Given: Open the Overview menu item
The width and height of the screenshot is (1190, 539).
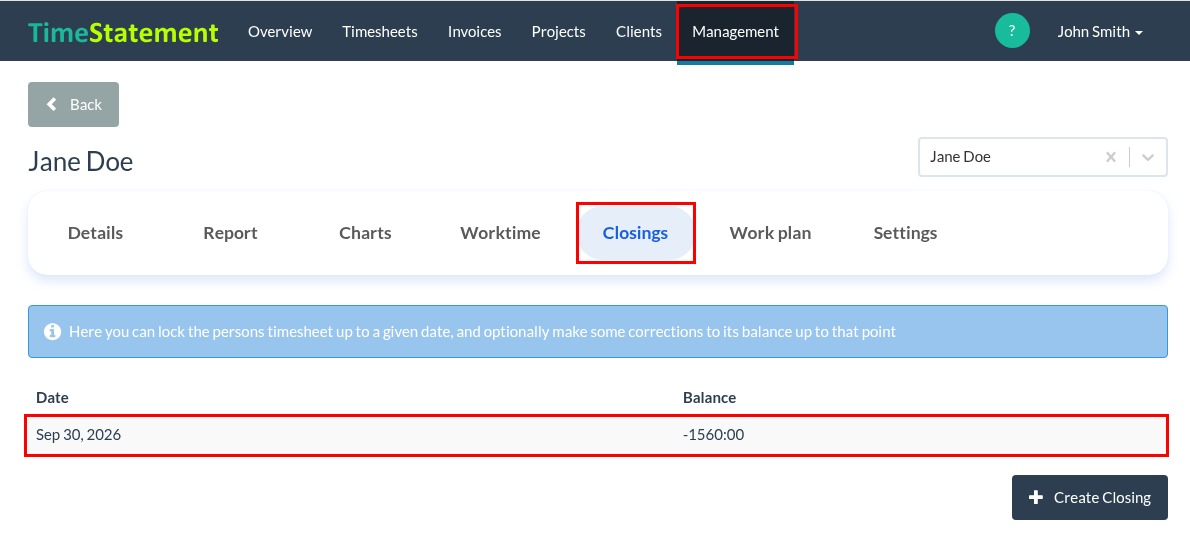Looking at the screenshot, I should [x=280, y=32].
